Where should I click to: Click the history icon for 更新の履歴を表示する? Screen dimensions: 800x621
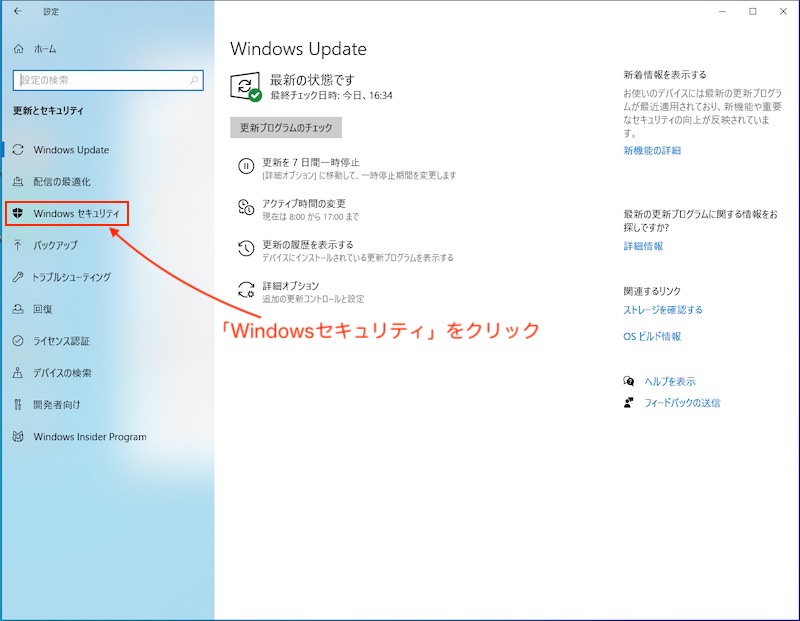pyautogui.click(x=246, y=249)
